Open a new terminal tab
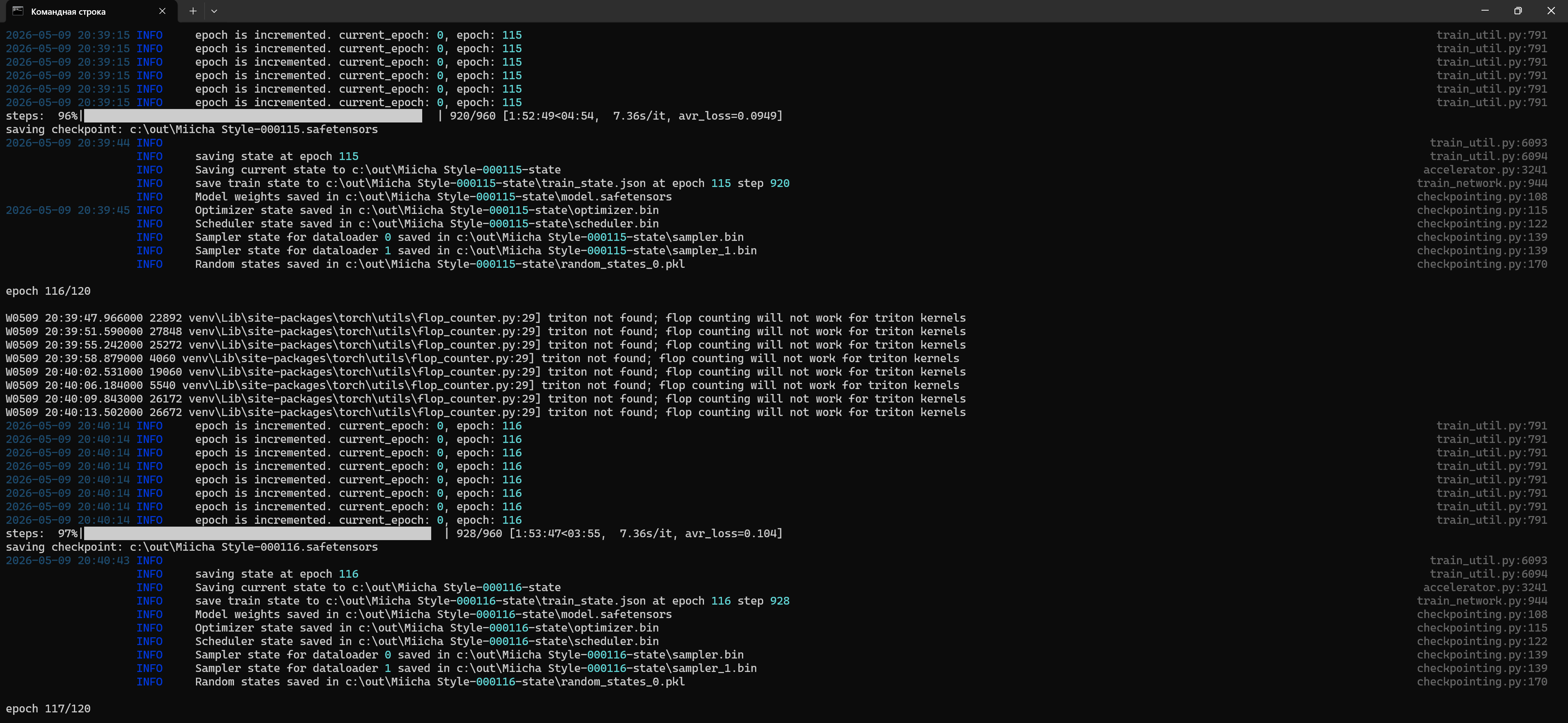 point(192,11)
